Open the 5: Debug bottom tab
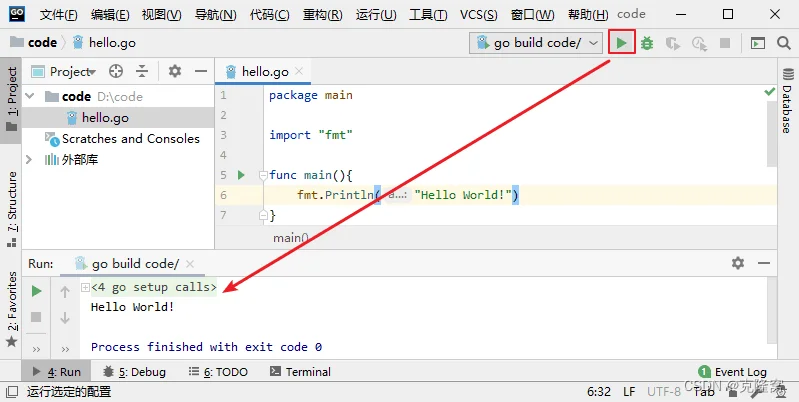The image size is (799, 402). click(135, 372)
